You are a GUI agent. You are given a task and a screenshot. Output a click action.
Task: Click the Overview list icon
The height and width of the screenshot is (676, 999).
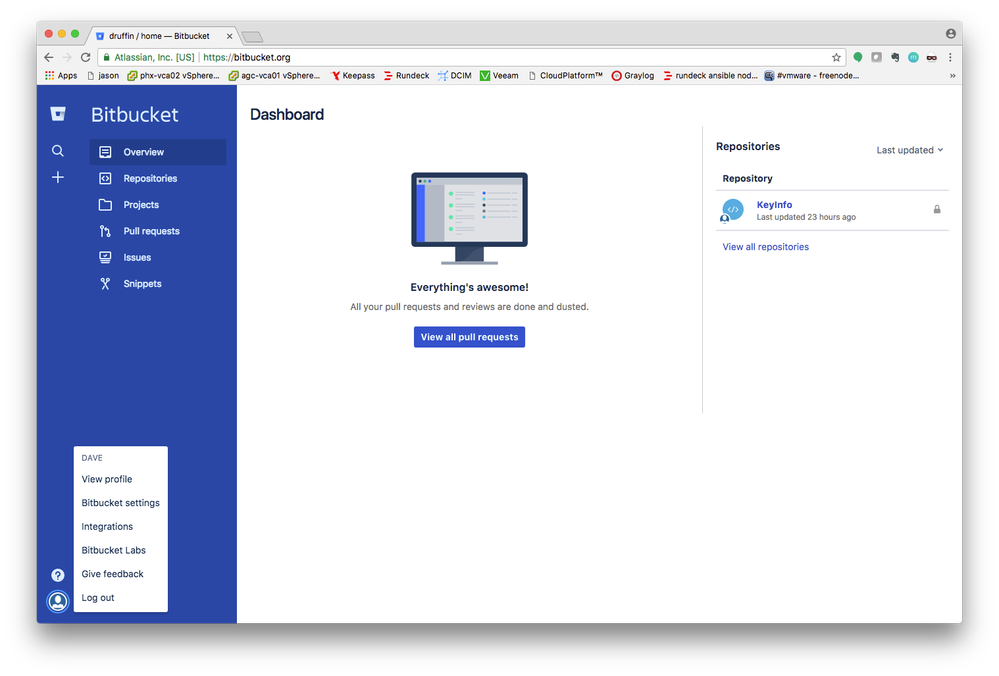coord(105,152)
